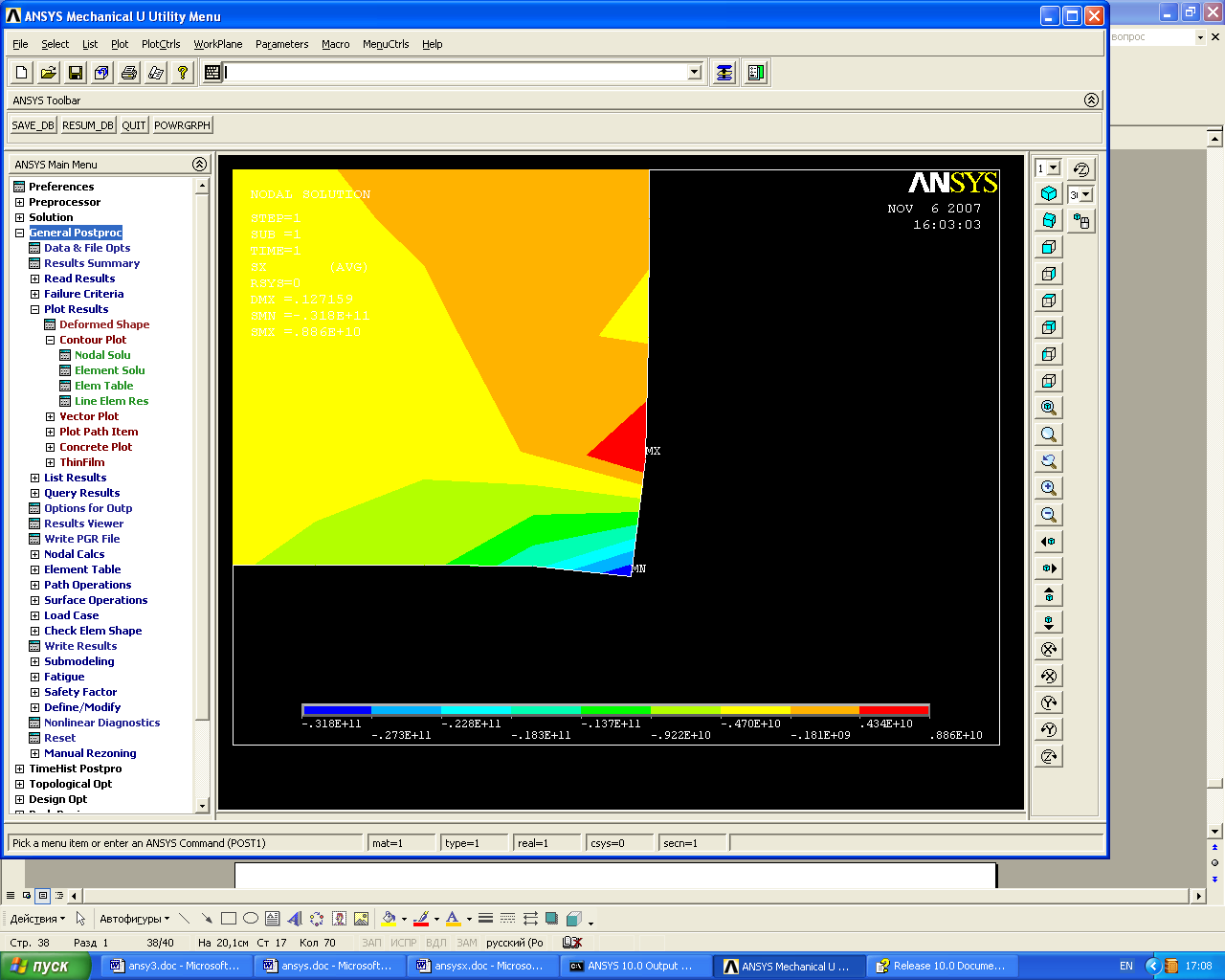This screenshot has height=980, width=1225.
Task: Open the Parameters menu
Action: [282, 44]
